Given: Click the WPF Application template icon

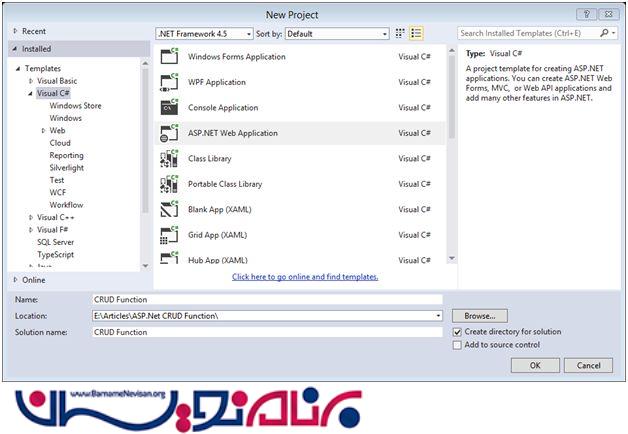Looking at the screenshot, I should pyautogui.click(x=169, y=82).
